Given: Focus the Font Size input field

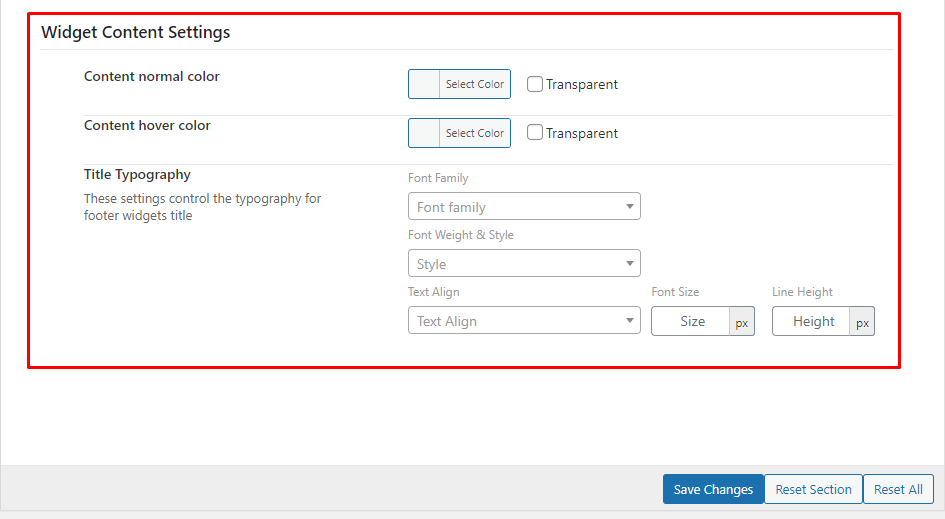Looking at the screenshot, I should tap(691, 321).
